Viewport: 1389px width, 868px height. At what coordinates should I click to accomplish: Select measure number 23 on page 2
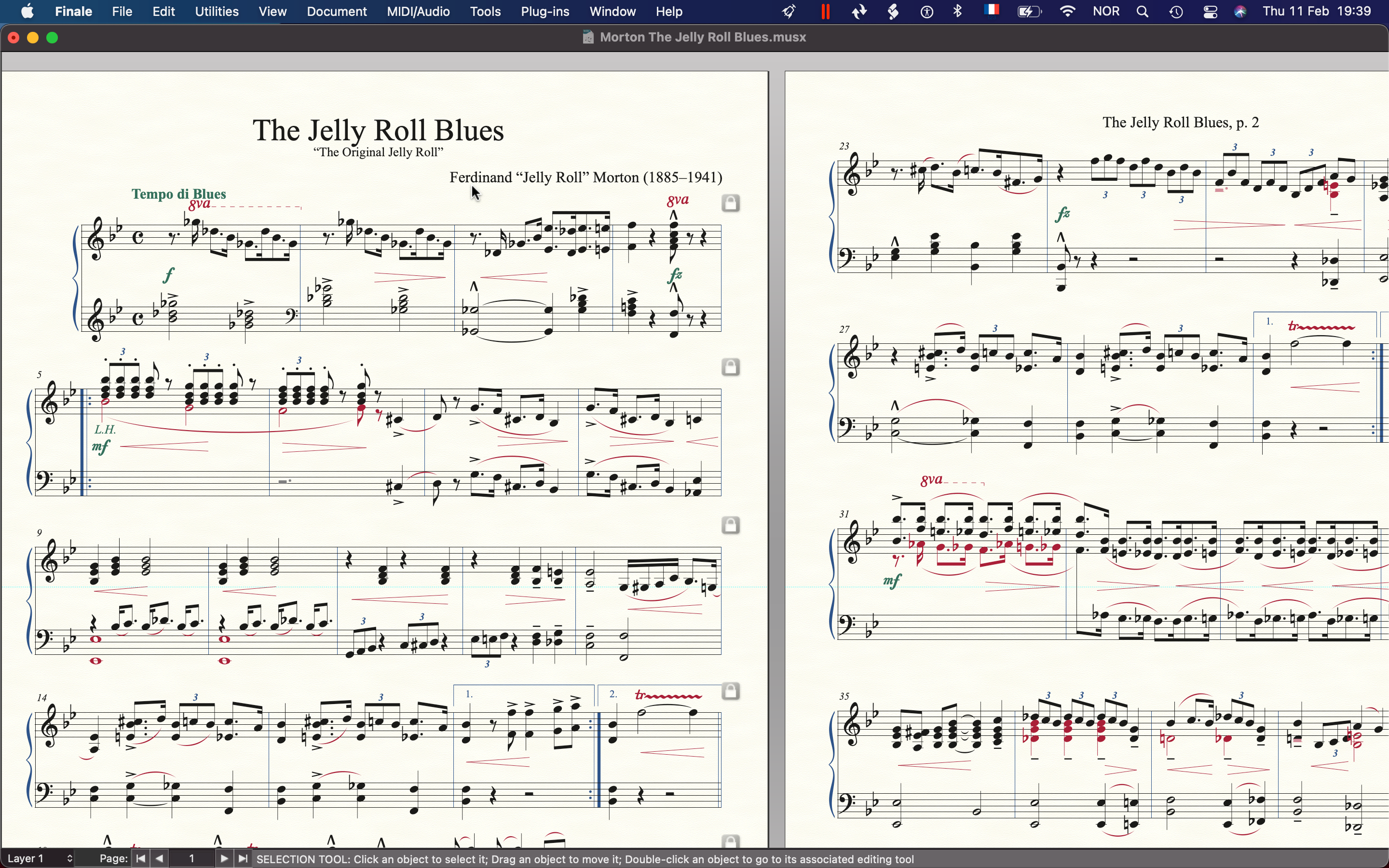tap(844, 147)
